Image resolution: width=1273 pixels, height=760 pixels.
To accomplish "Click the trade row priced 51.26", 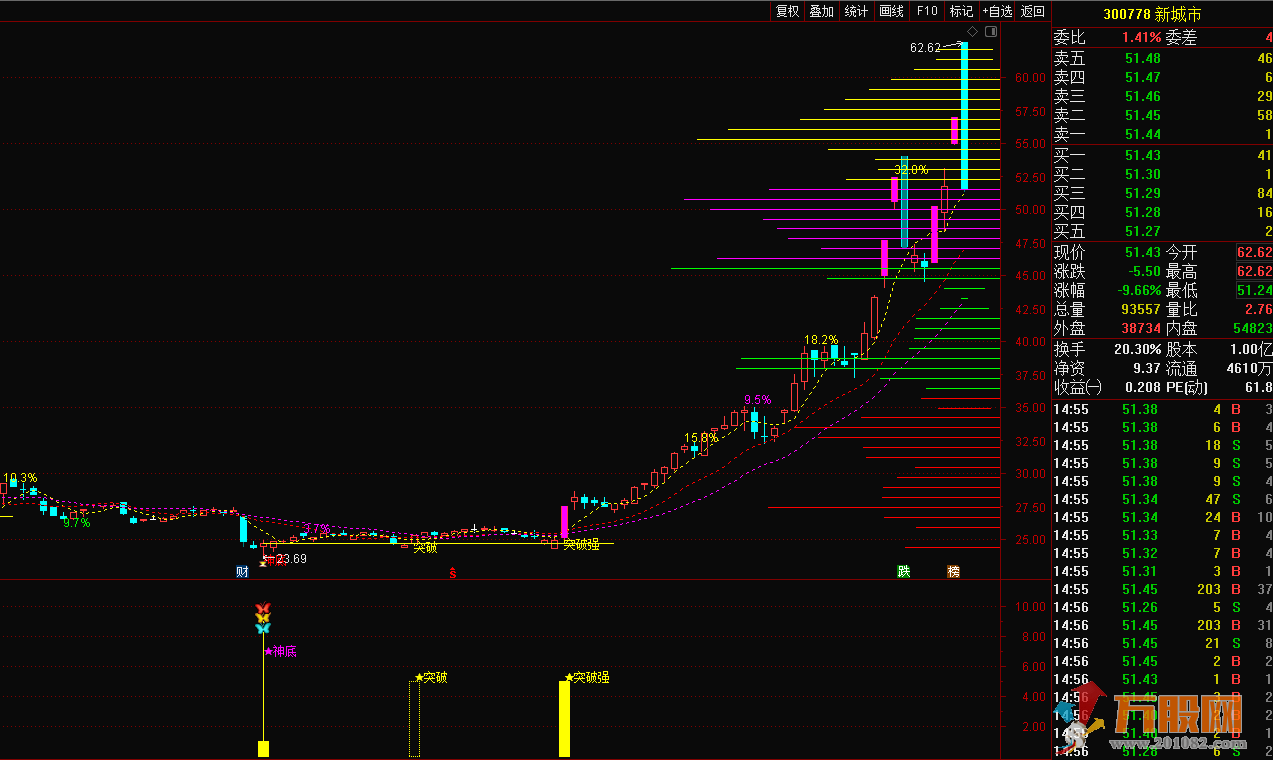I will click(1162, 608).
